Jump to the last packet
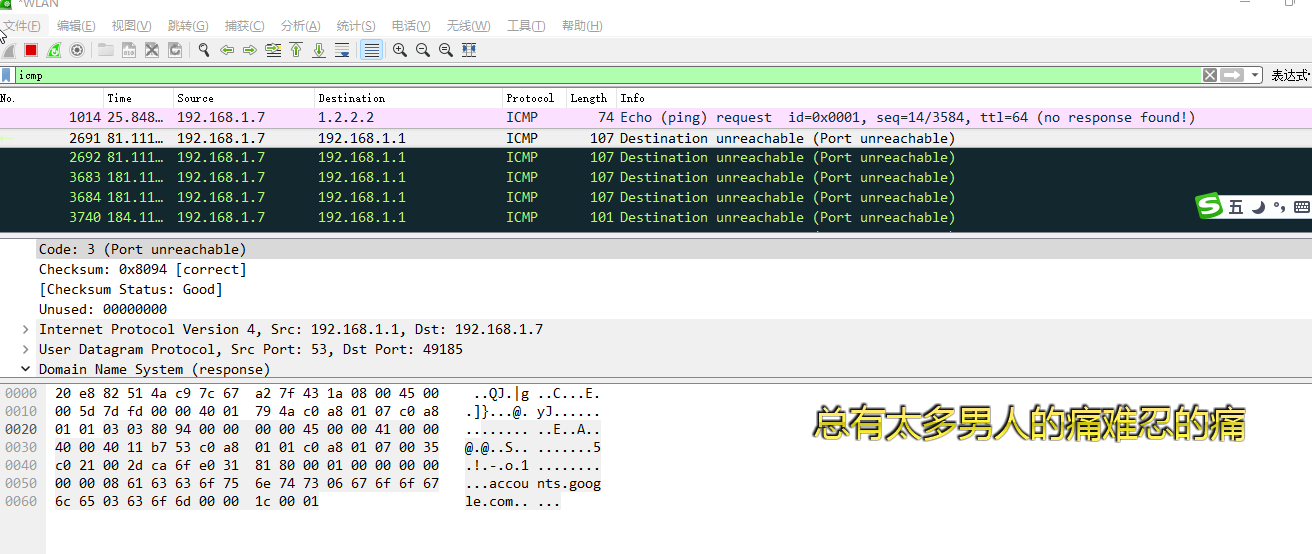 319,50
